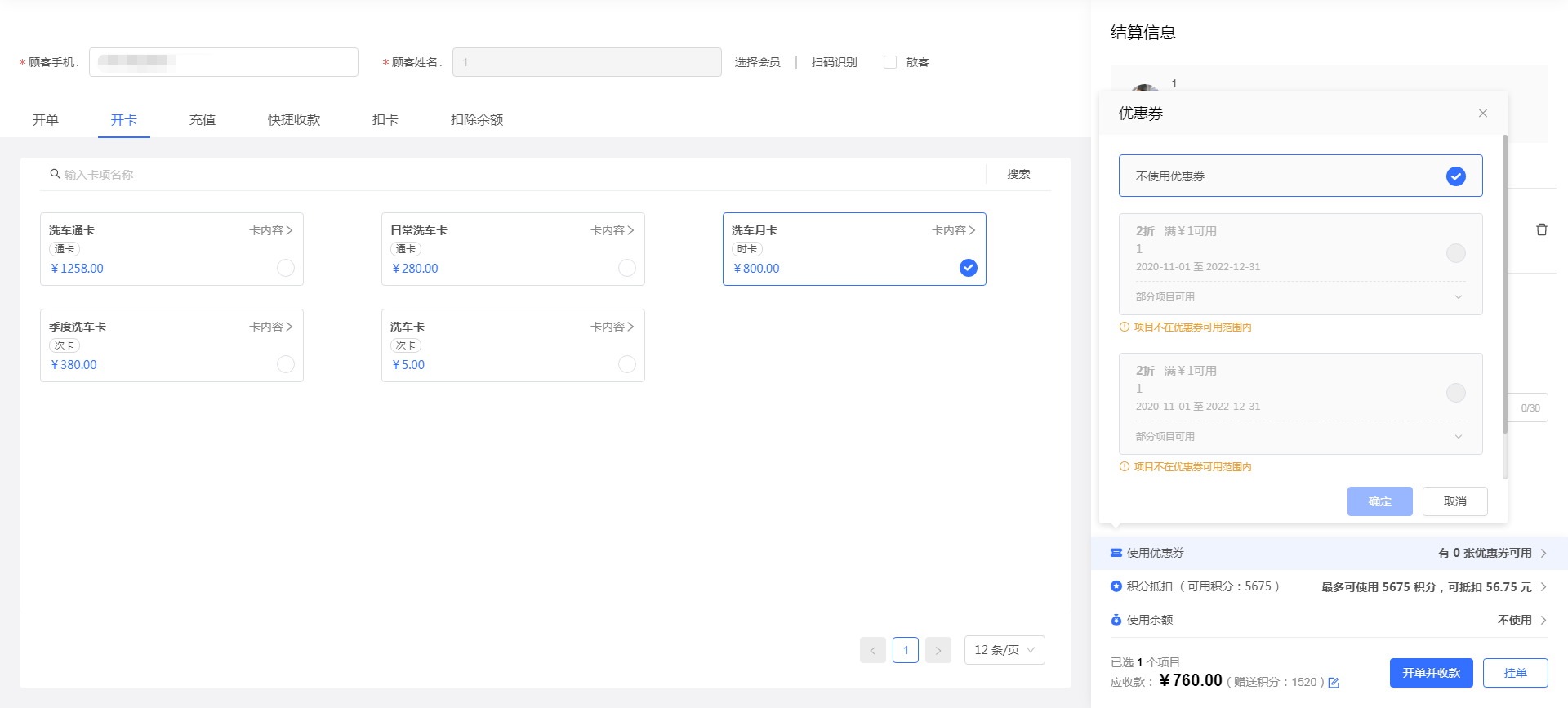Switch to the 扣除余额 tab
The height and width of the screenshot is (708, 1568).
coord(477,119)
